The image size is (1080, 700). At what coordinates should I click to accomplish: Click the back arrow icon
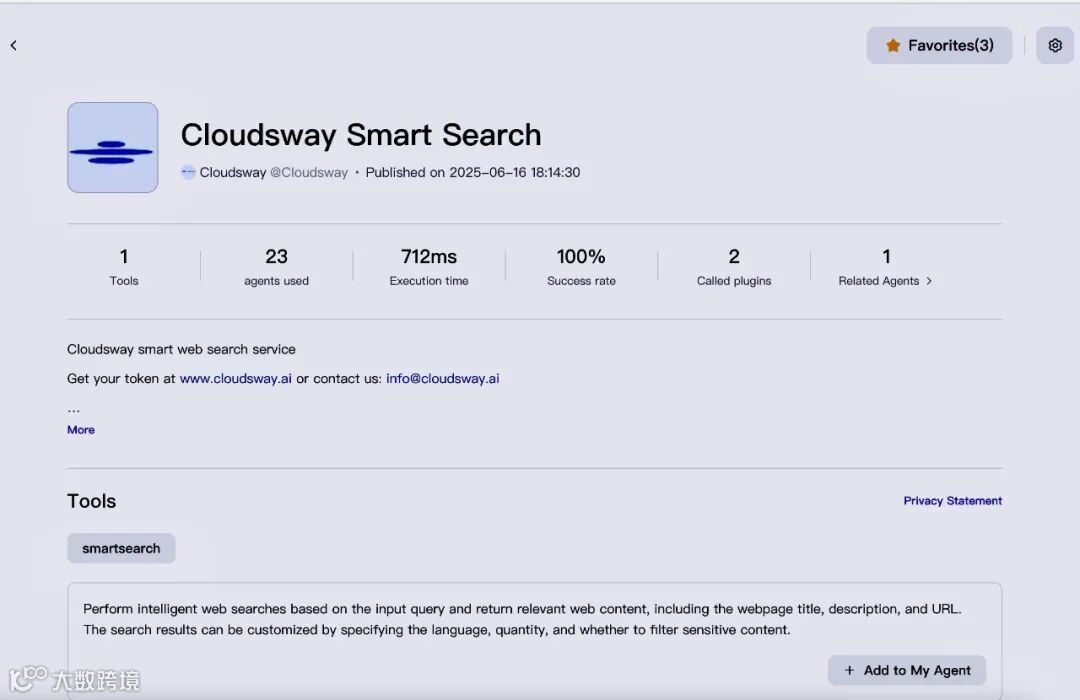point(13,45)
